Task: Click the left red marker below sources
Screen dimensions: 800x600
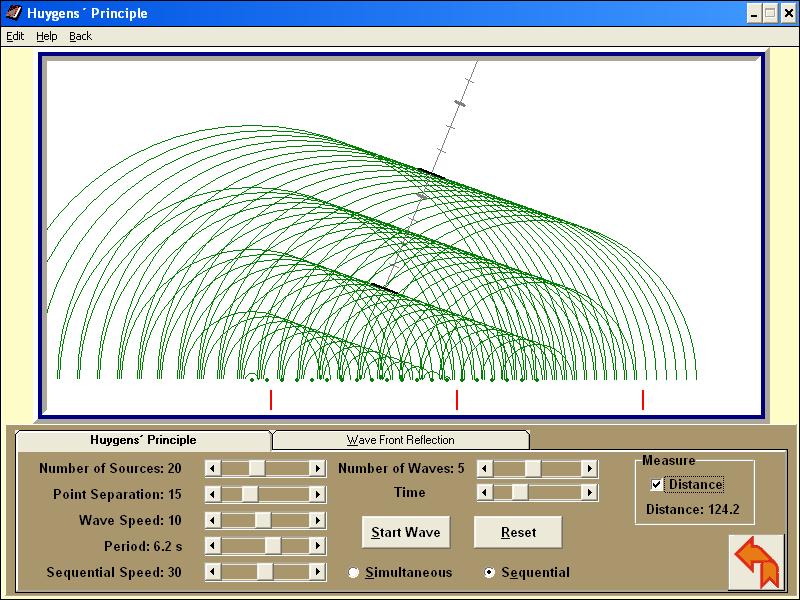Action: pyautogui.click(x=271, y=400)
